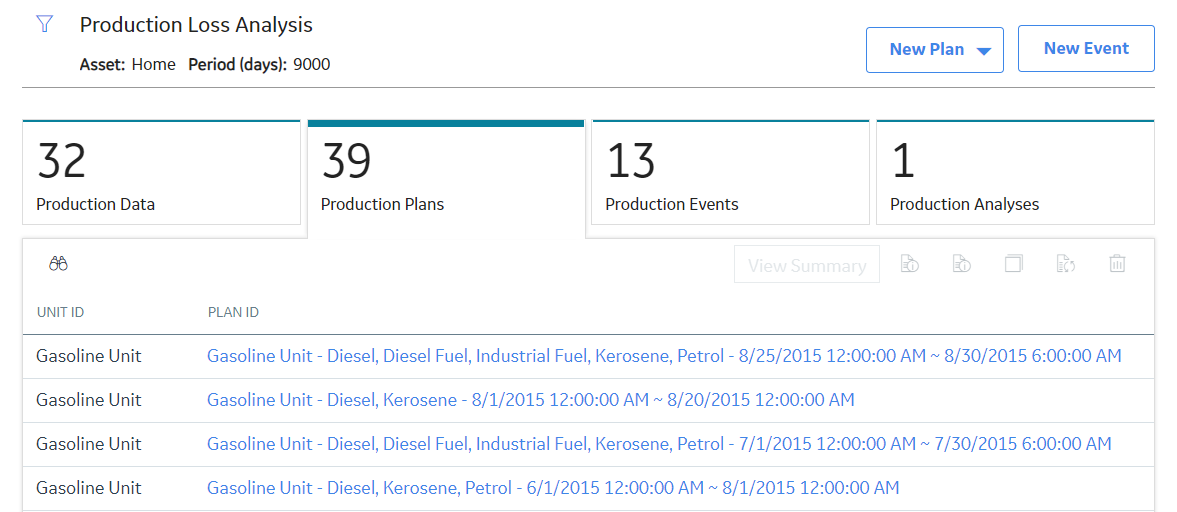Switch to the Production Data tab
The height and width of the screenshot is (512, 1177).
[161, 172]
